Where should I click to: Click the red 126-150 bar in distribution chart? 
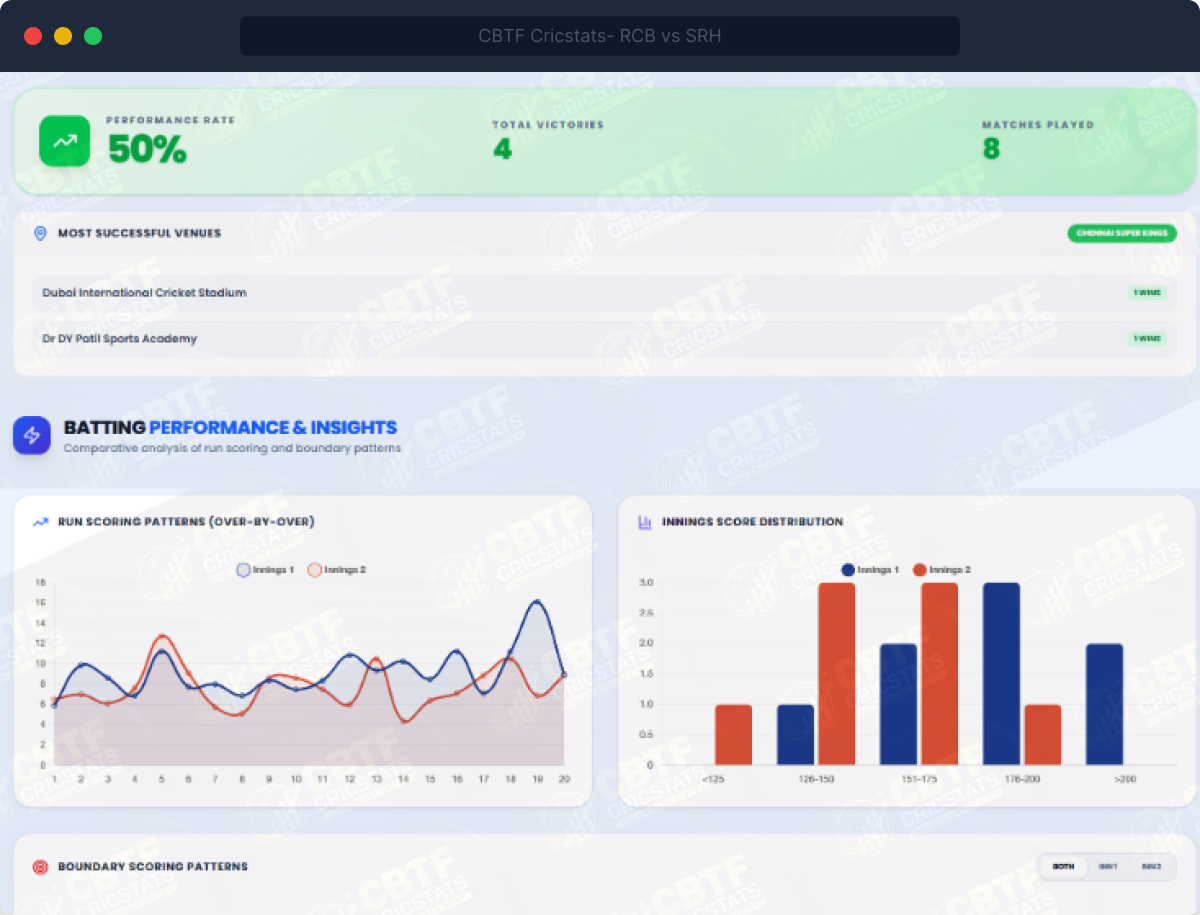(x=836, y=674)
